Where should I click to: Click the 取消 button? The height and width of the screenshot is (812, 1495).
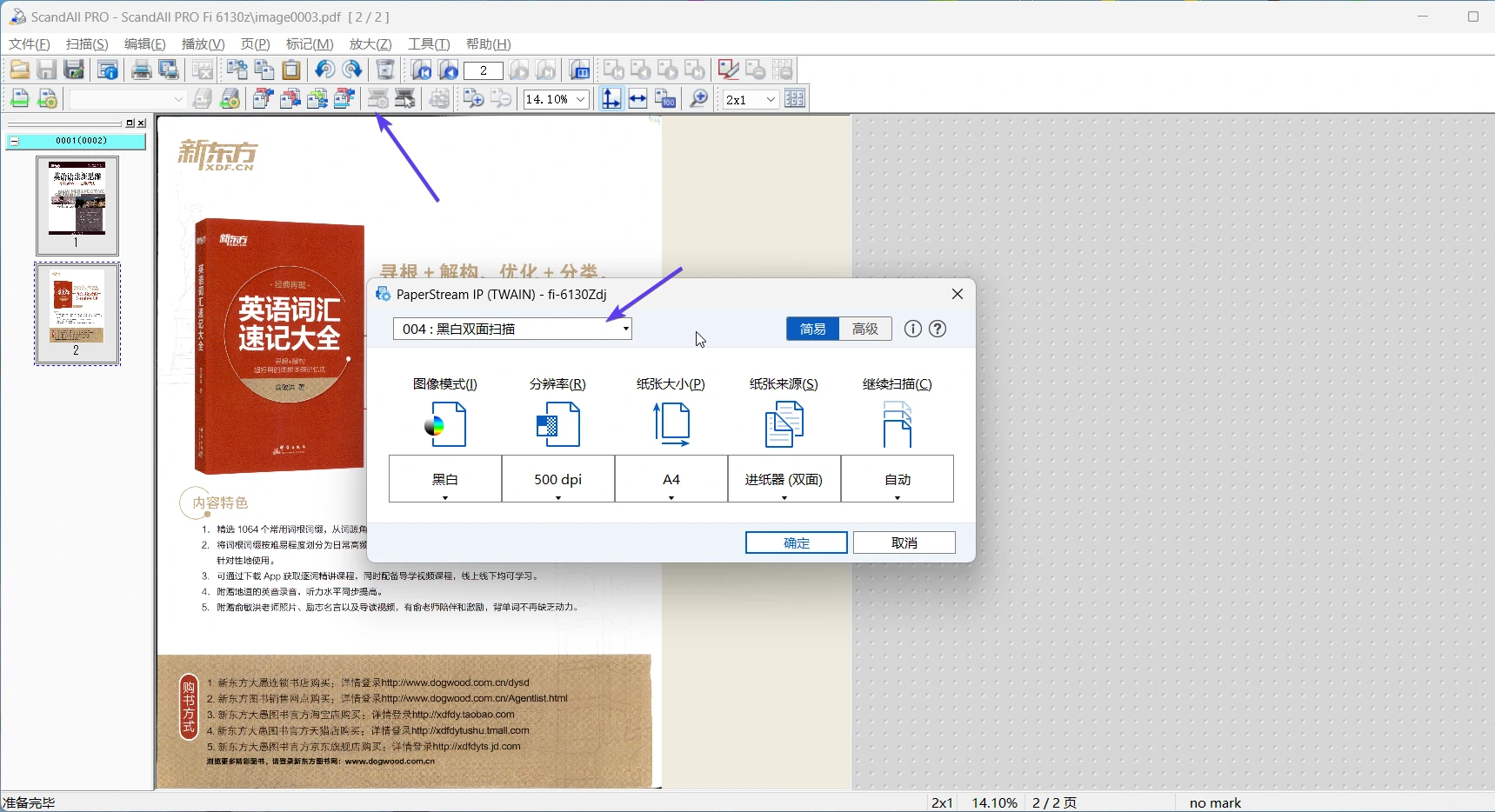tap(904, 542)
